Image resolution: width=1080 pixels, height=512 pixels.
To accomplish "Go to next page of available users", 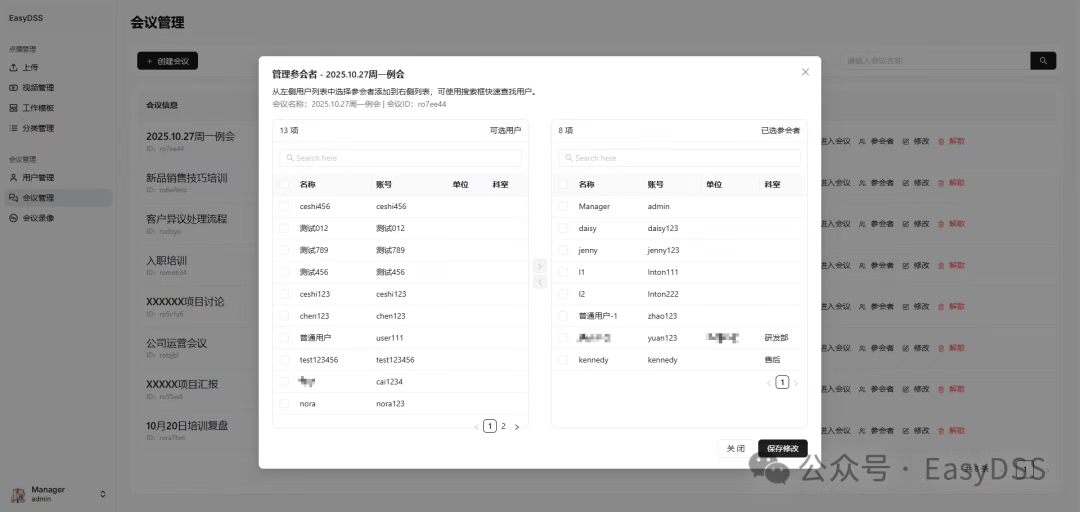I will tap(517, 426).
